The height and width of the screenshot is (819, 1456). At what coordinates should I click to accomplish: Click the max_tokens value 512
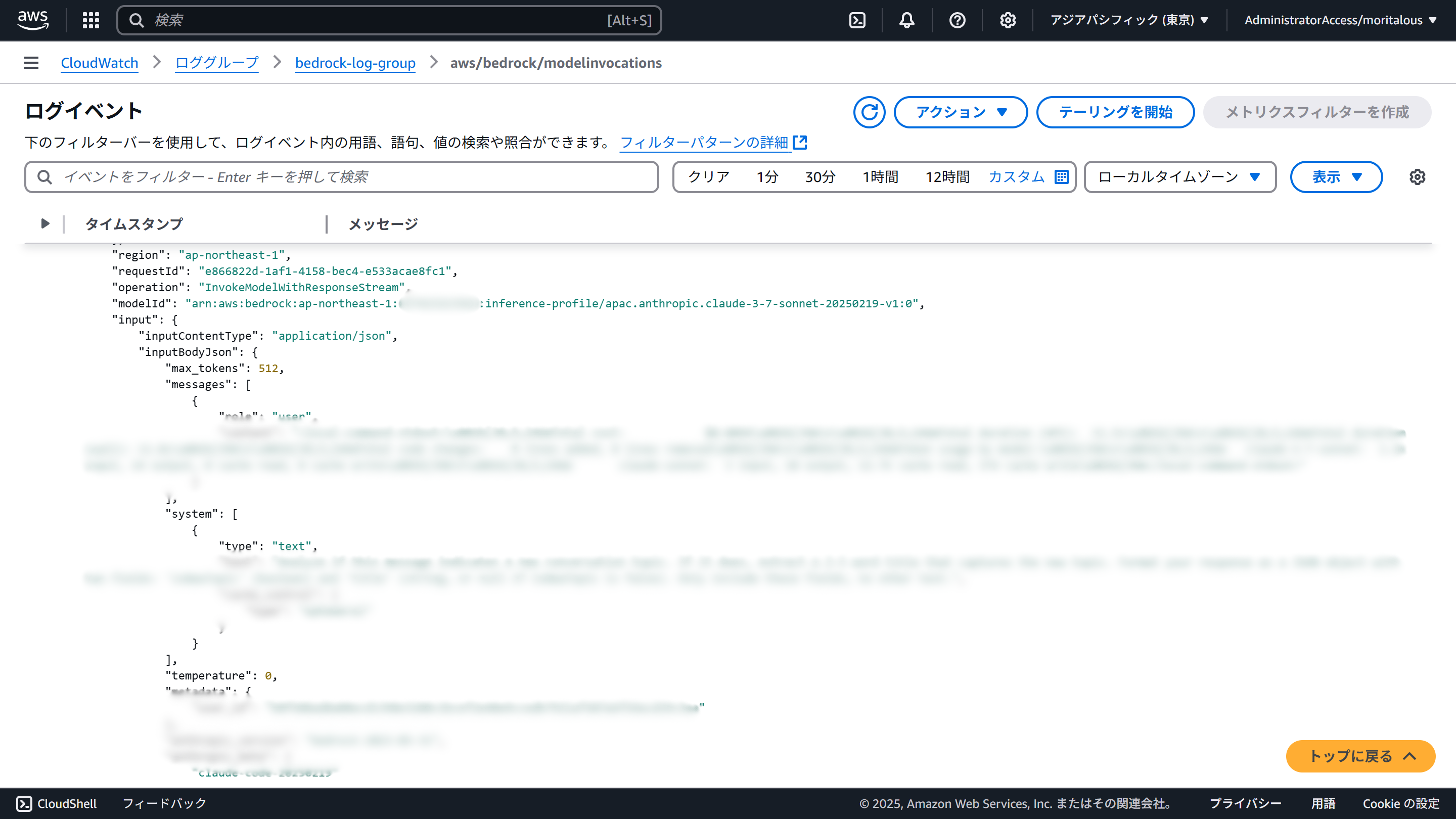tap(268, 369)
